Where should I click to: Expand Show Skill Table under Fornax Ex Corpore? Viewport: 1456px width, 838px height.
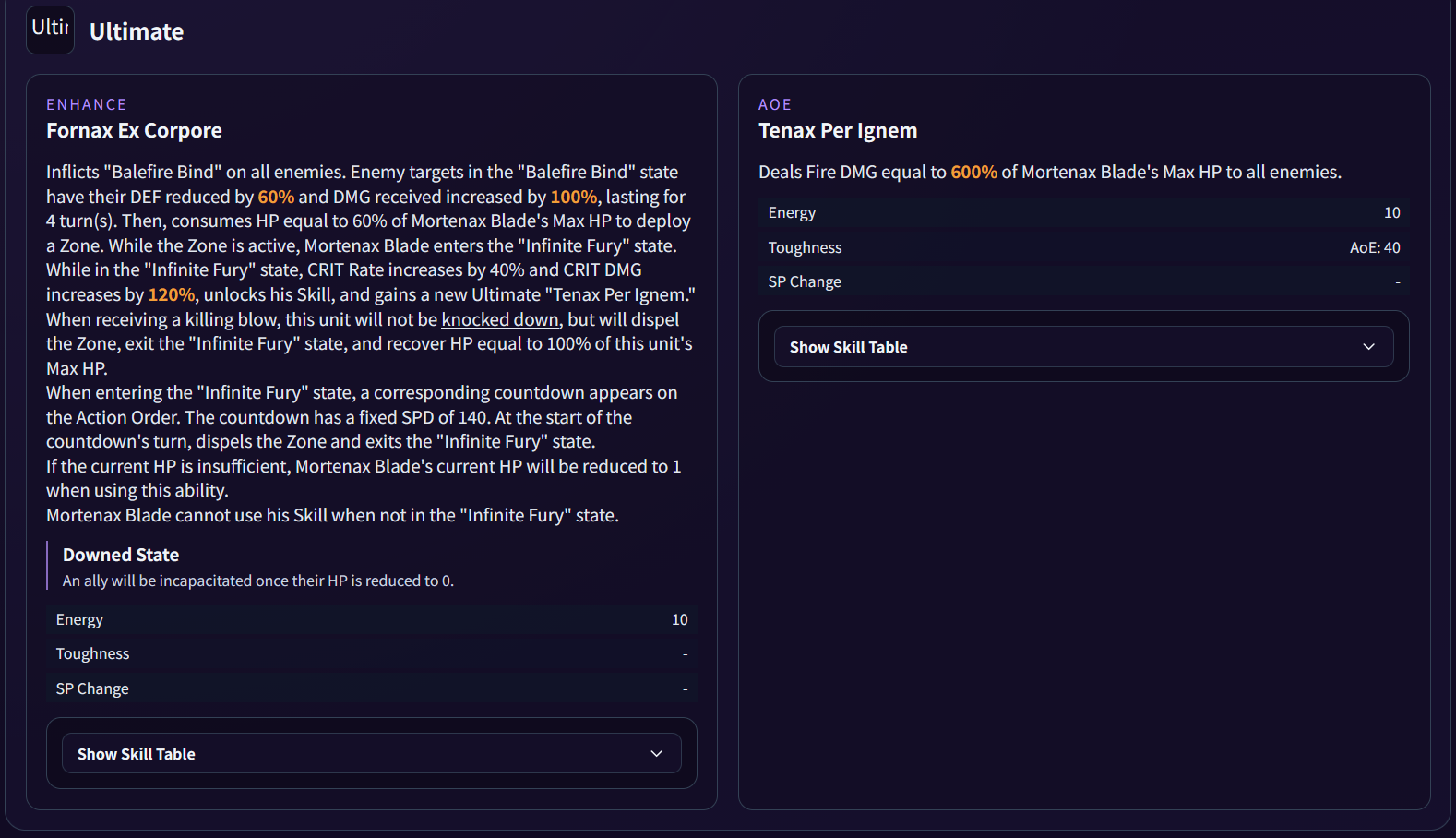coord(372,753)
